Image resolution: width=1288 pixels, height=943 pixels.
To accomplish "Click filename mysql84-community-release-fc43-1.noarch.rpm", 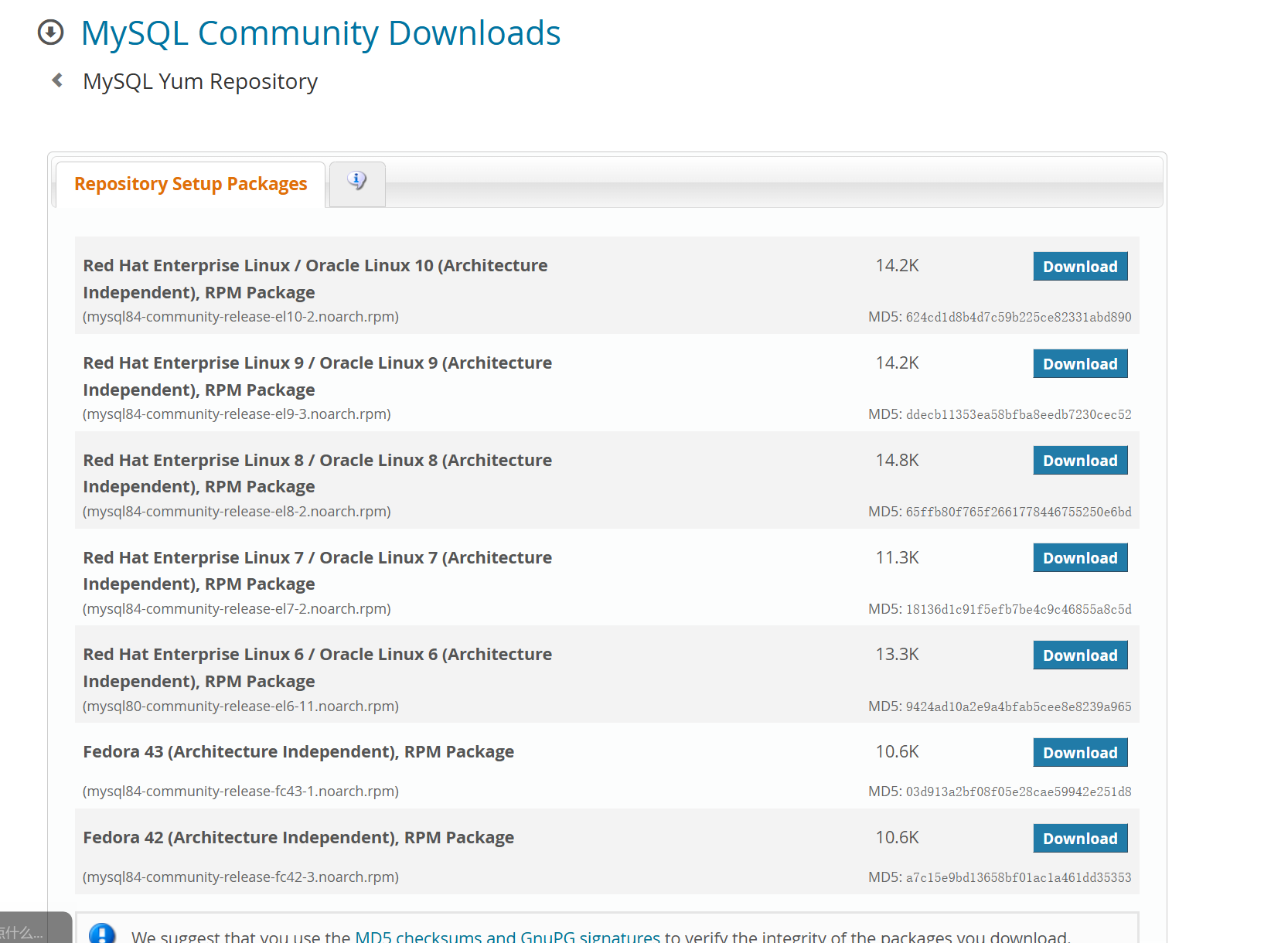I will point(240,792).
